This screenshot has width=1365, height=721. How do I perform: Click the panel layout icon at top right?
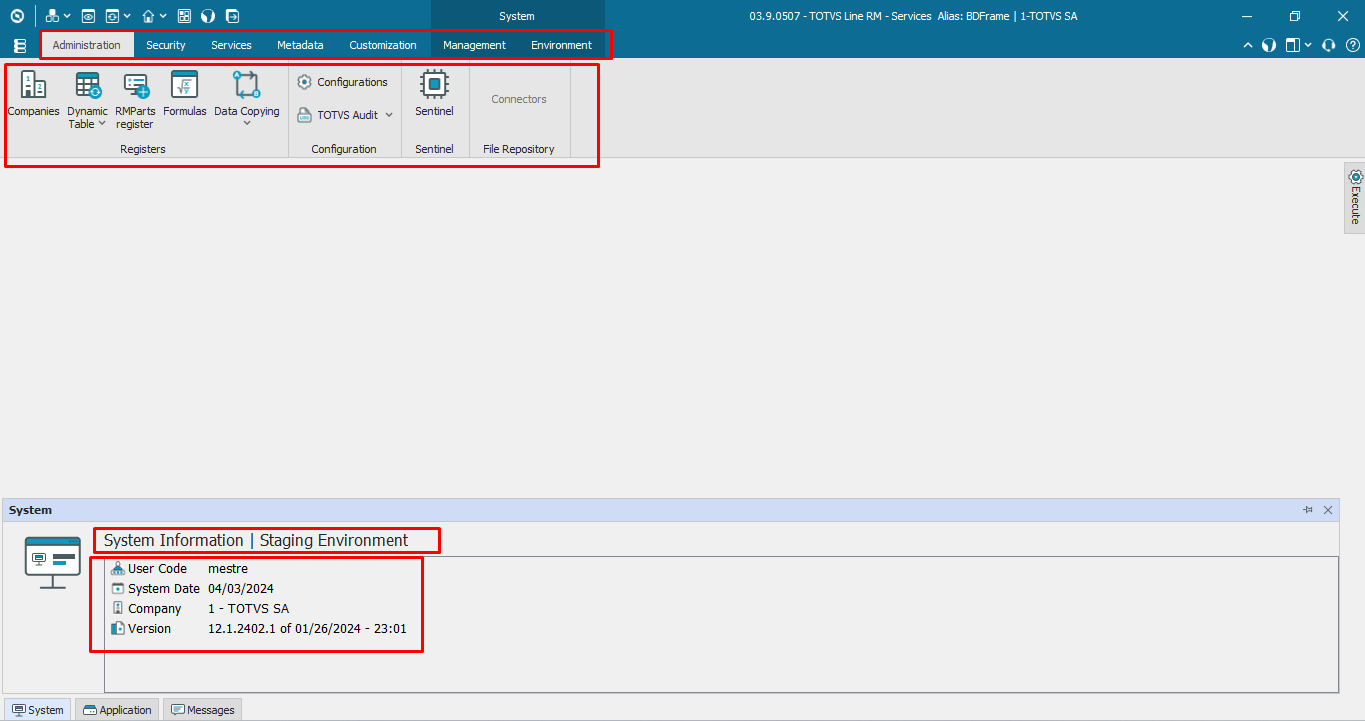pyautogui.click(x=1293, y=45)
